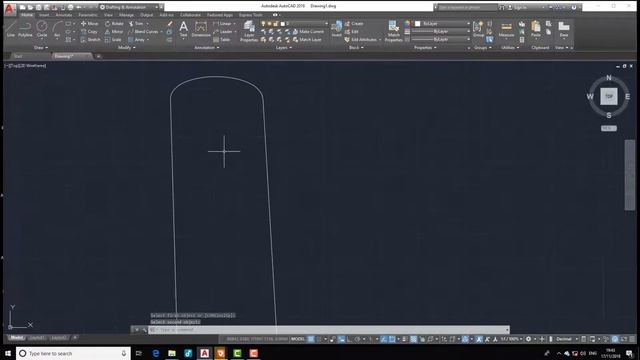The image size is (640, 360).
Task: Open the Manage ribbon tab
Action: coord(127,15)
